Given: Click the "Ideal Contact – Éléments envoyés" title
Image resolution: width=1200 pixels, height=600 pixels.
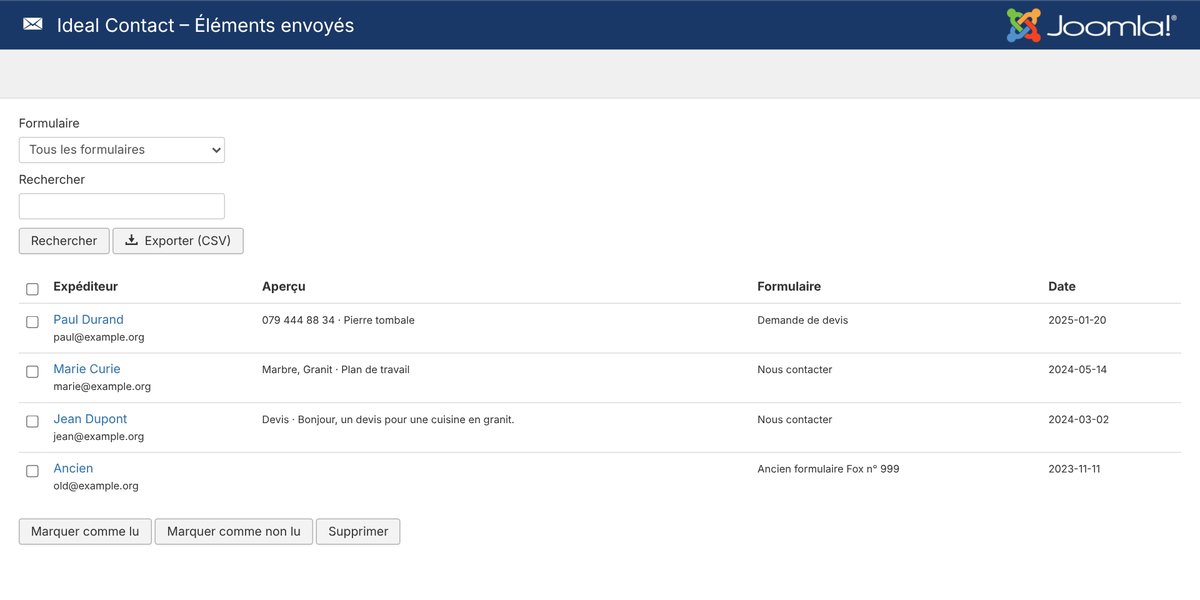Looking at the screenshot, I should (x=205, y=25).
